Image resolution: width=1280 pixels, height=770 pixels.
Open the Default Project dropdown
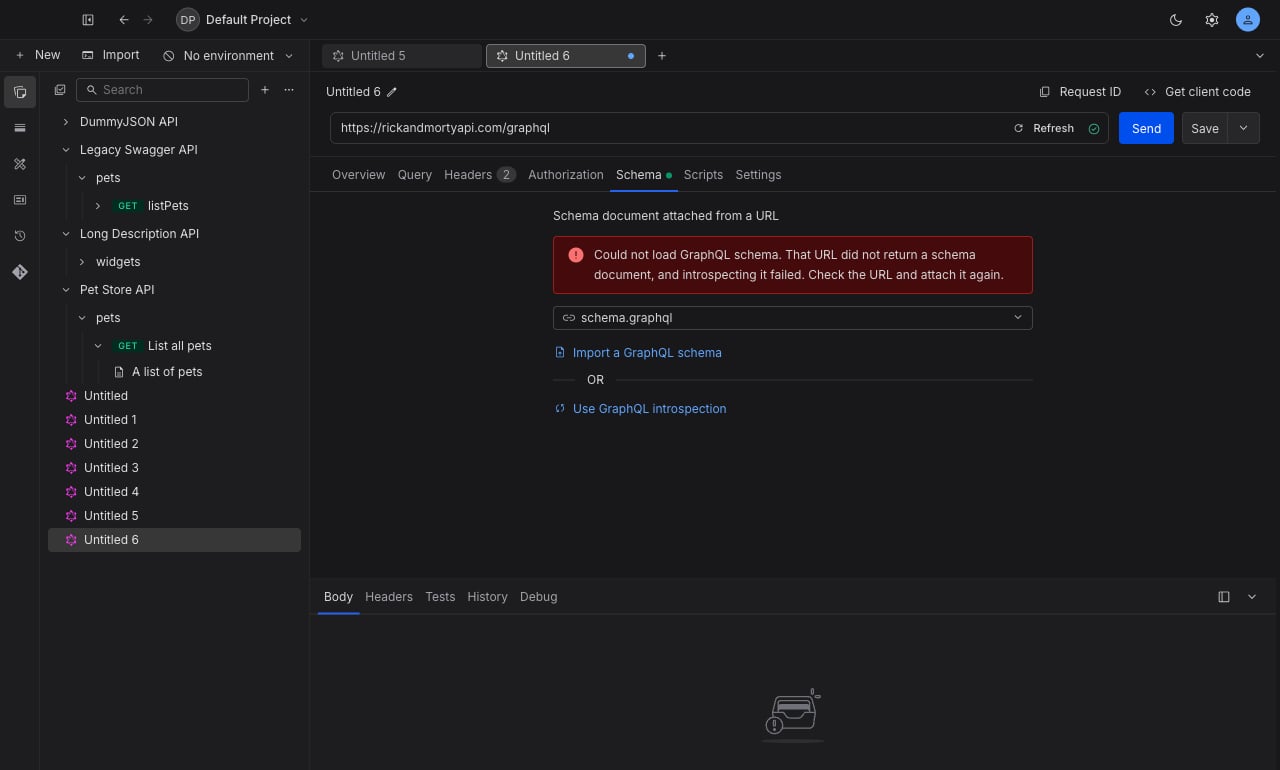pyautogui.click(x=243, y=20)
